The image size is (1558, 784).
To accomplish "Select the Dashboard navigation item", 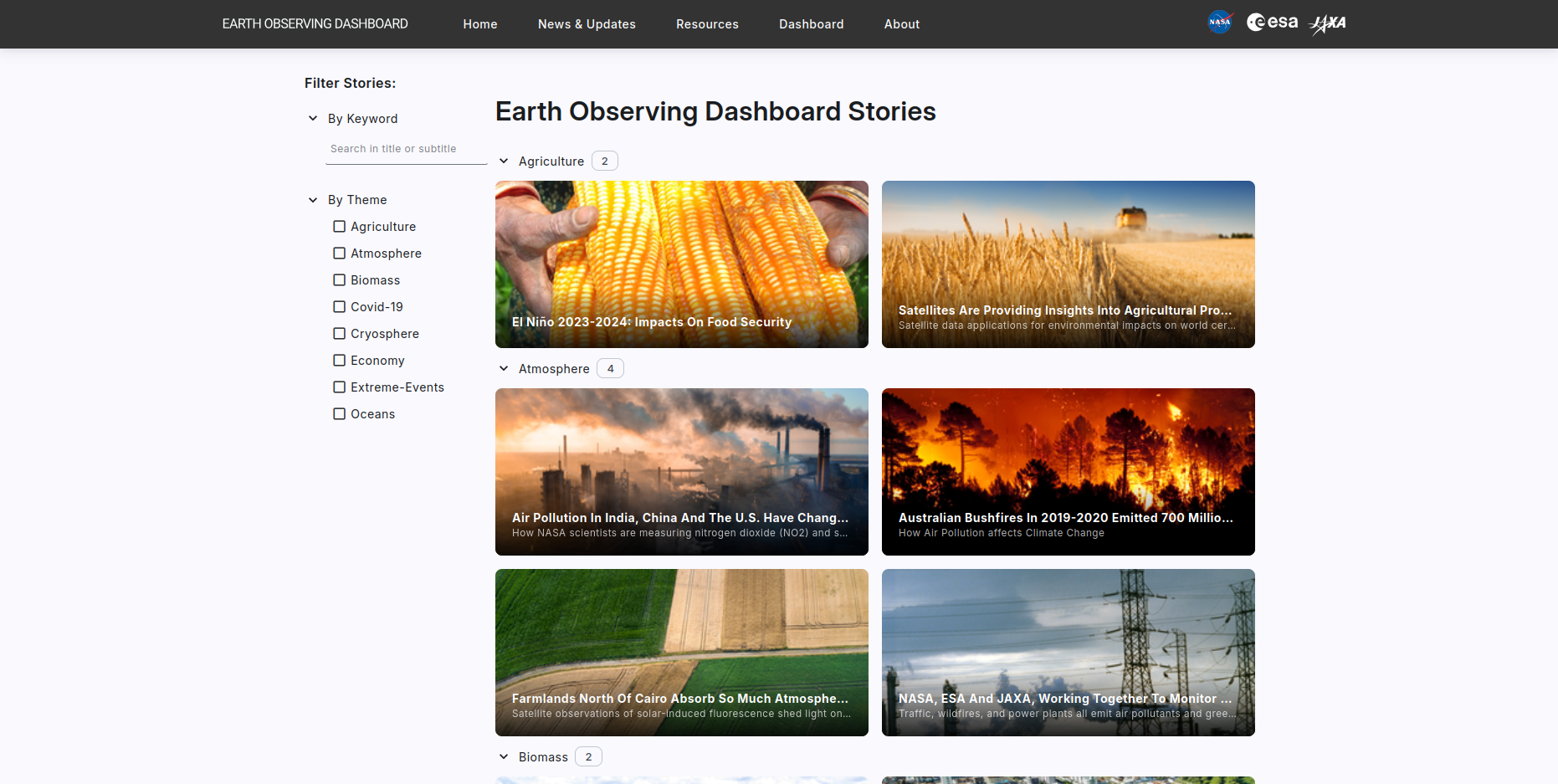I will tap(811, 23).
